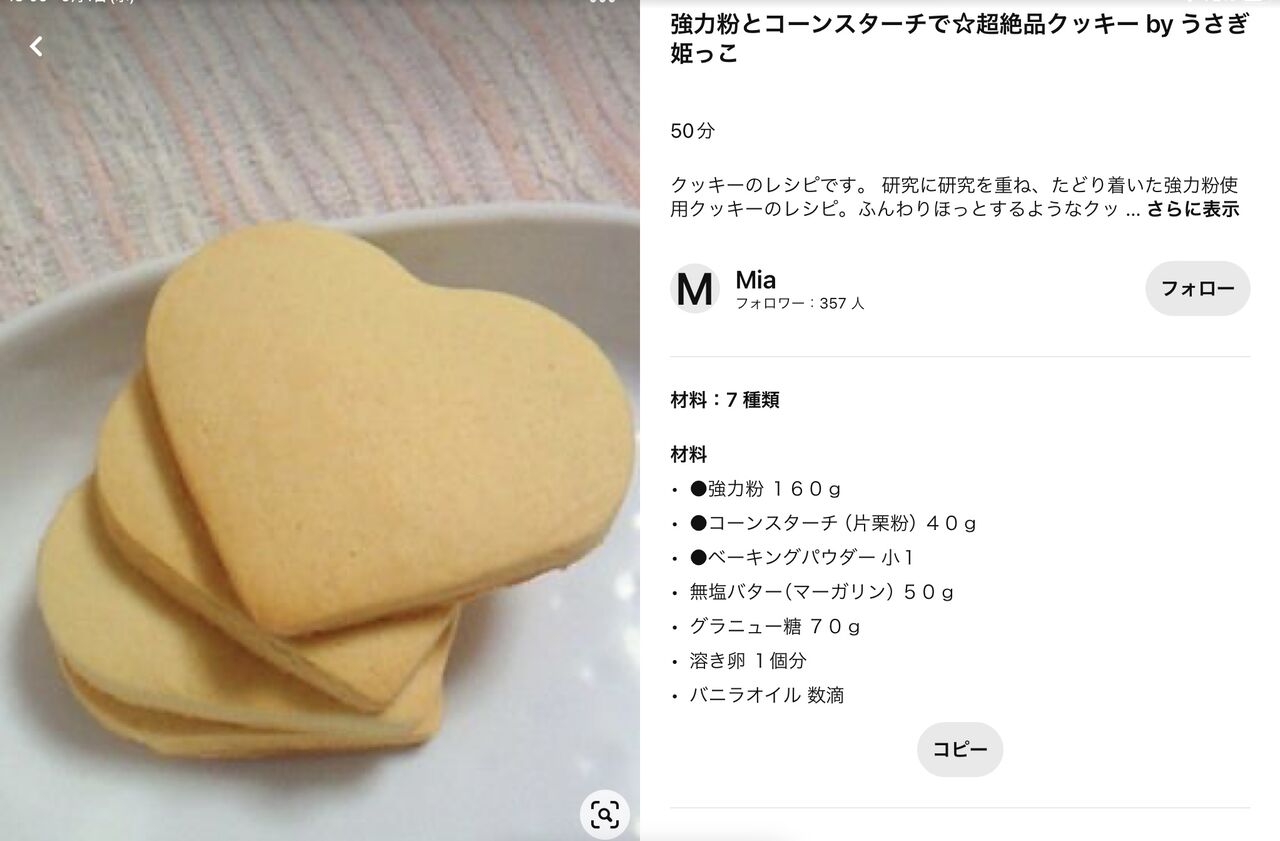Viewport: 1280px width, 841px height.
Task: Click the 材料：7種類 heading
Action: tap(725, 400)
